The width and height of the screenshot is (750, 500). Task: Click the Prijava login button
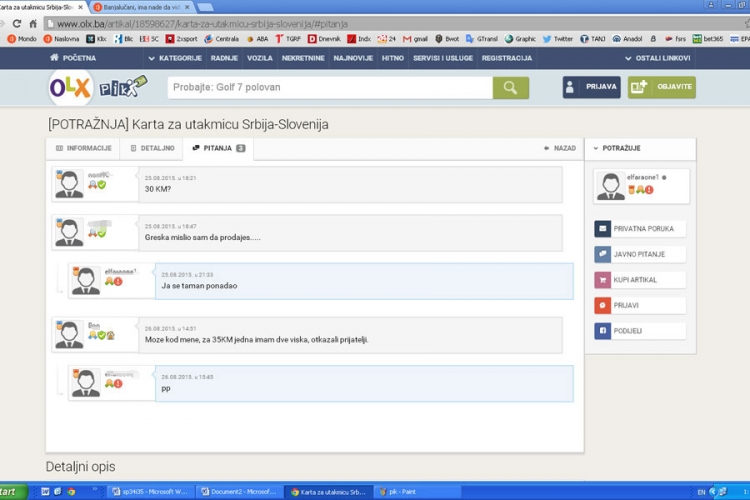tap(592, 87)
